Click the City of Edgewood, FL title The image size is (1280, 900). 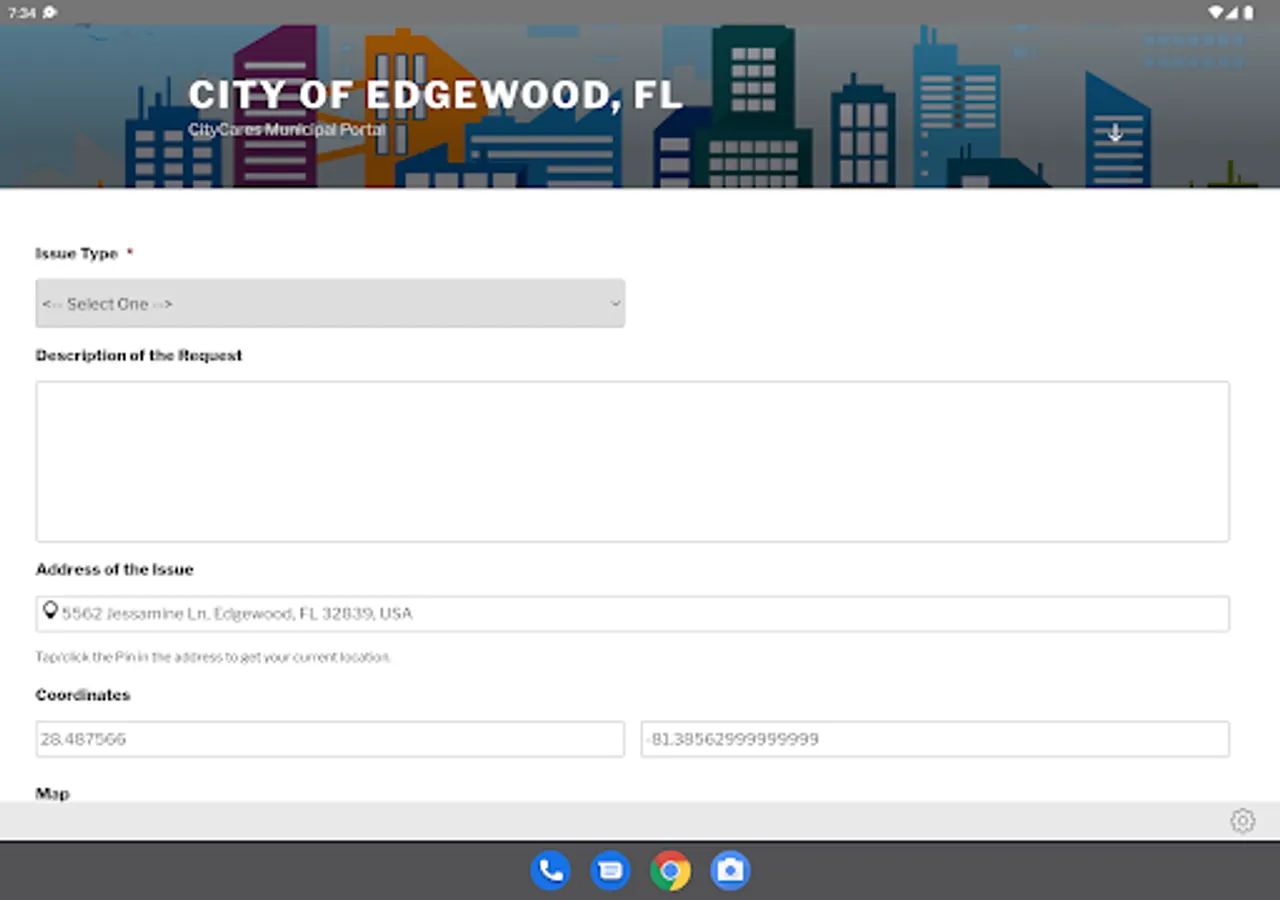pos(435,96)
